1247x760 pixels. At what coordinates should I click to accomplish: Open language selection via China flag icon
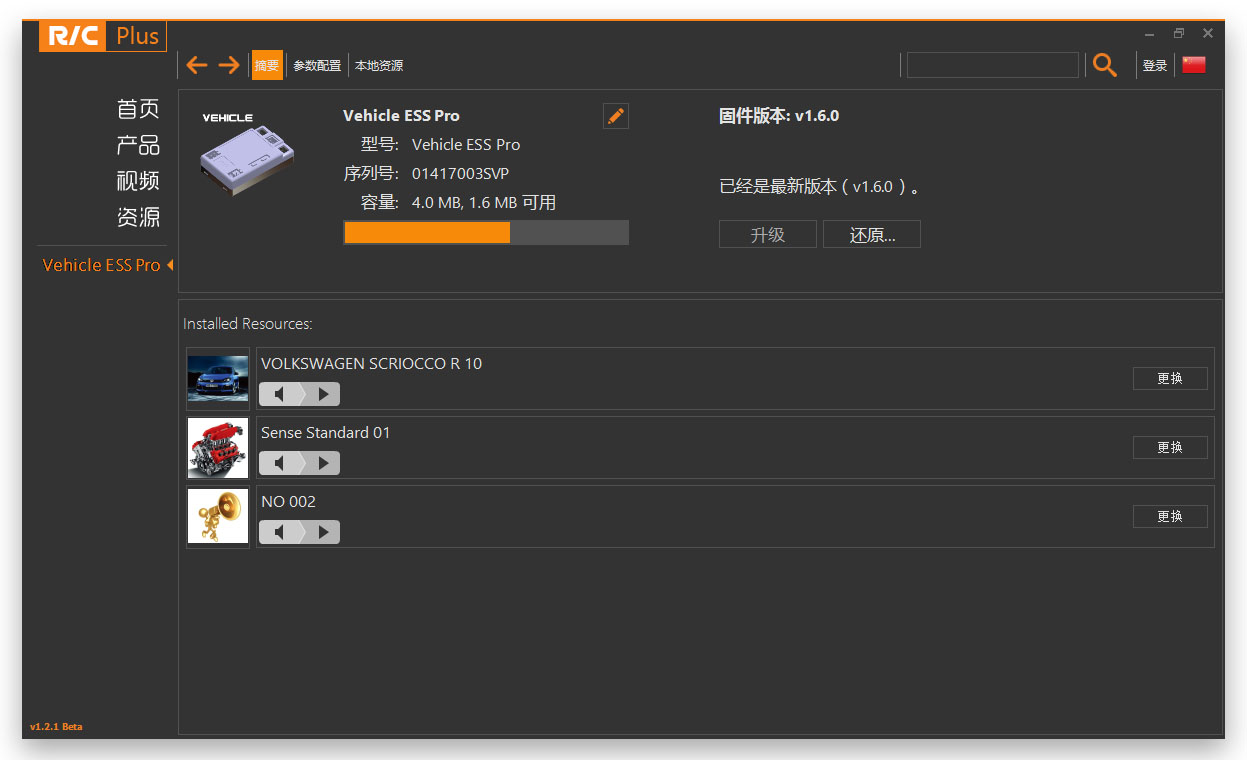tap(1194, 65)
